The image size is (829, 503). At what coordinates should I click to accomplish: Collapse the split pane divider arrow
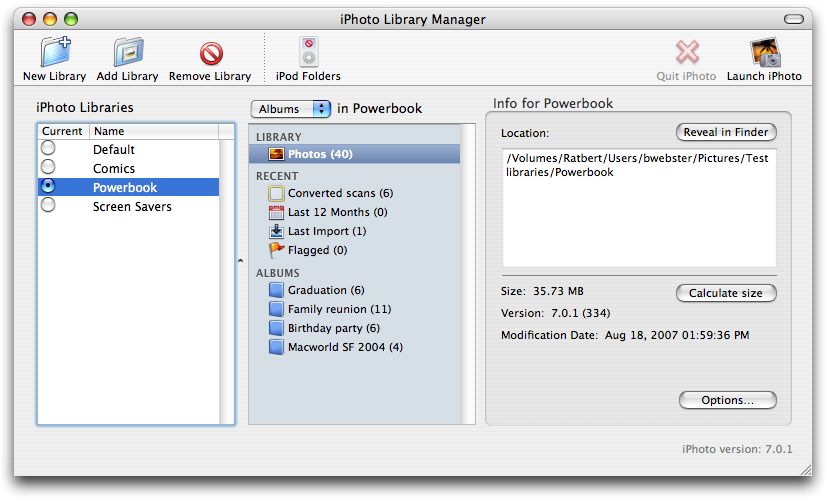240,261
